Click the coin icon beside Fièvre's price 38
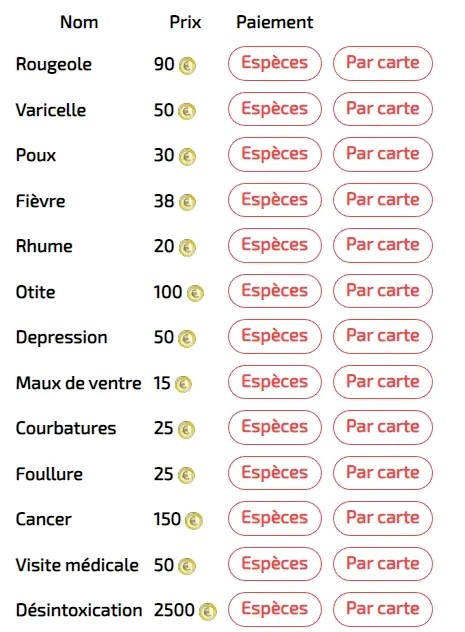The width and height of the screenshot is (465, 632). (x=187, y=202)
